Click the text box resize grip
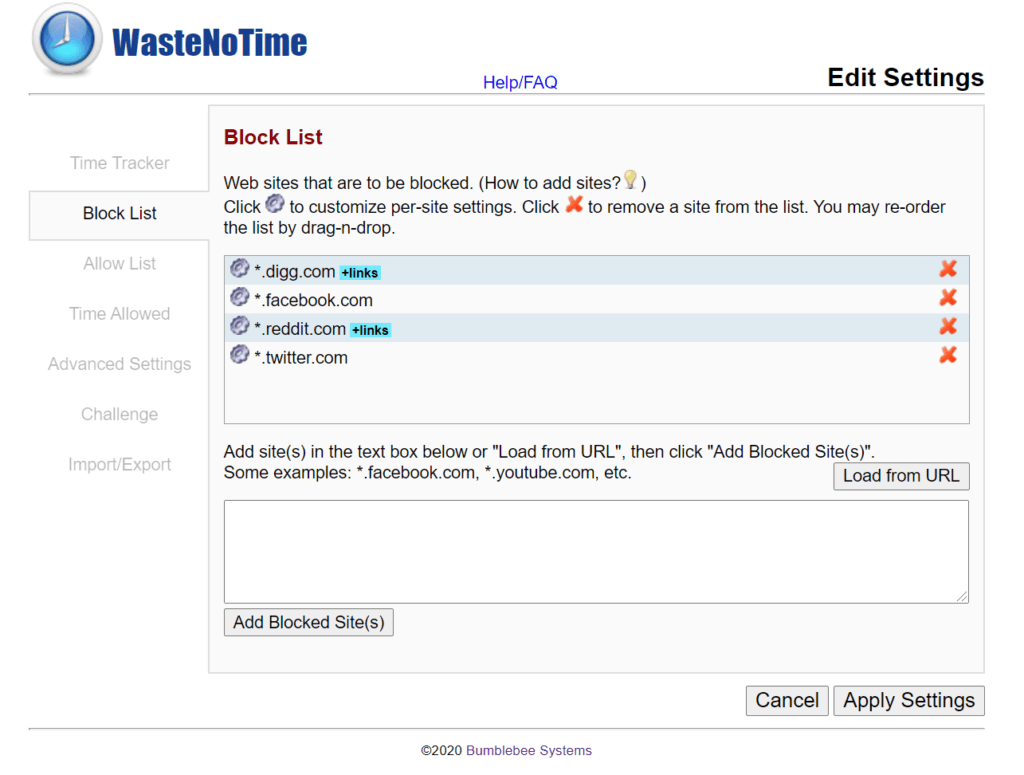Image resolution: width=1024 pixels, height=775 pixels. coord(962,596)
